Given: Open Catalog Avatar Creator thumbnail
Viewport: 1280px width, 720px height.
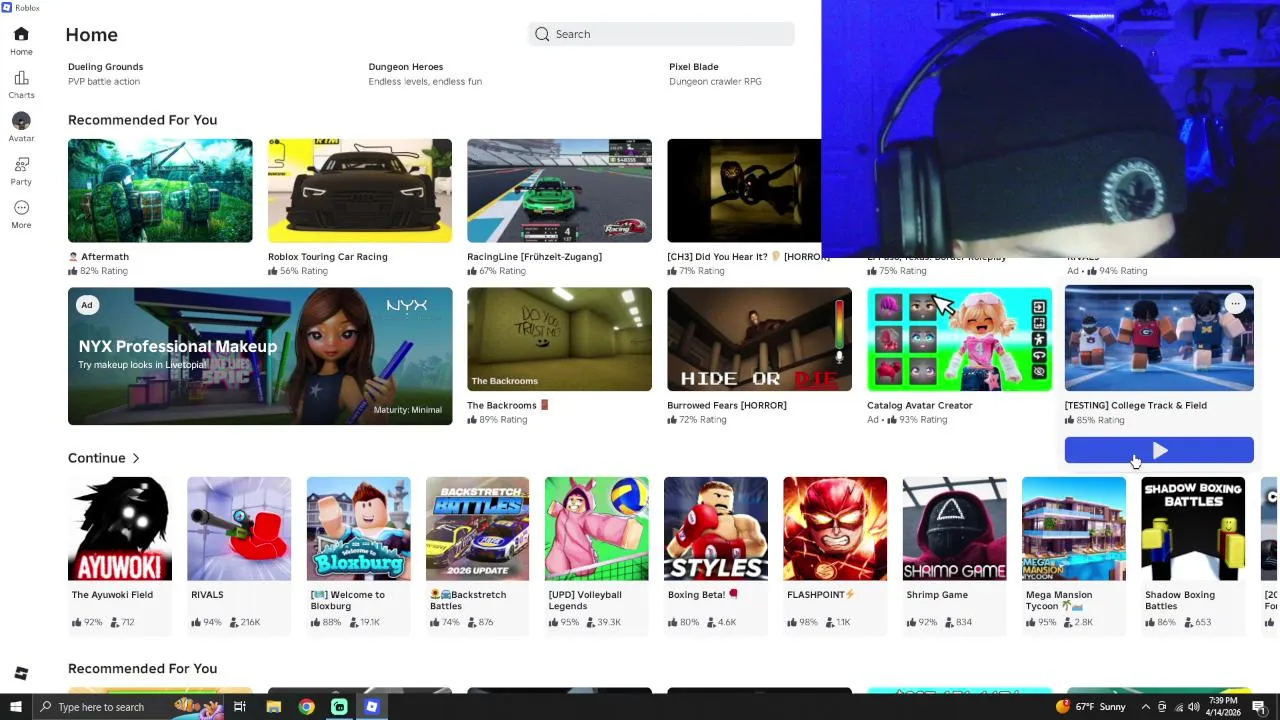Looking at the screenshot, I should point(959,339).
